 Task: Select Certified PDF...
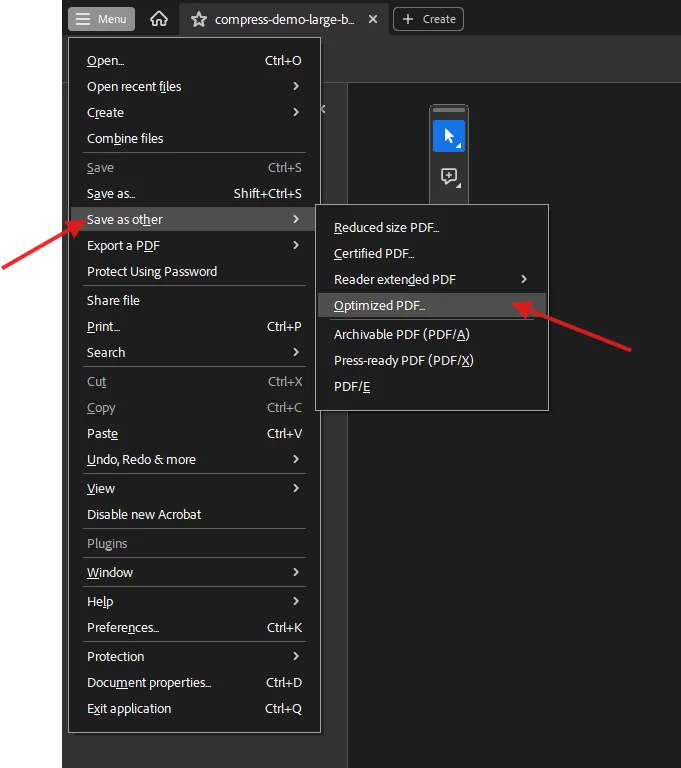click(x=432, y=254)
